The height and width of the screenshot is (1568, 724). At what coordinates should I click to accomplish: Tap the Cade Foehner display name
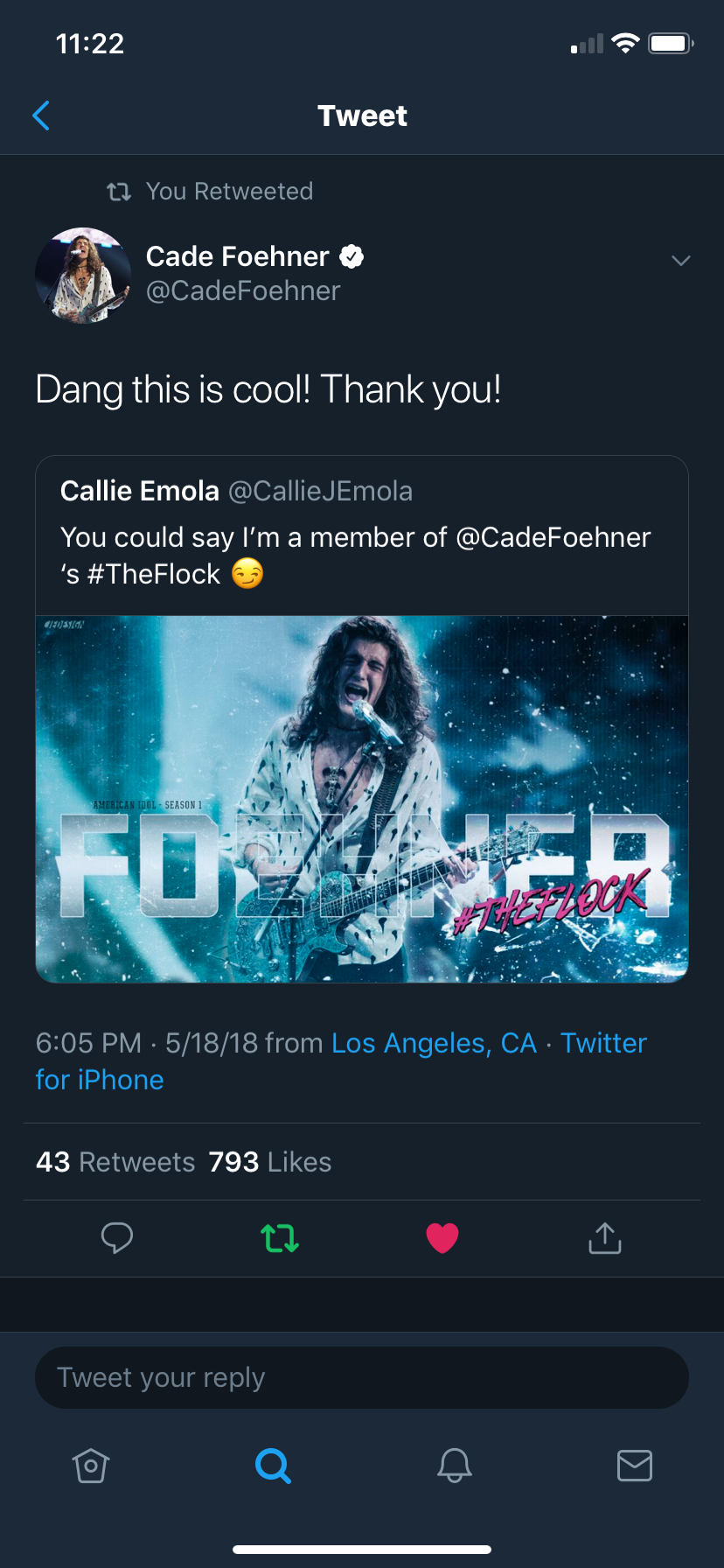[237, 256]
